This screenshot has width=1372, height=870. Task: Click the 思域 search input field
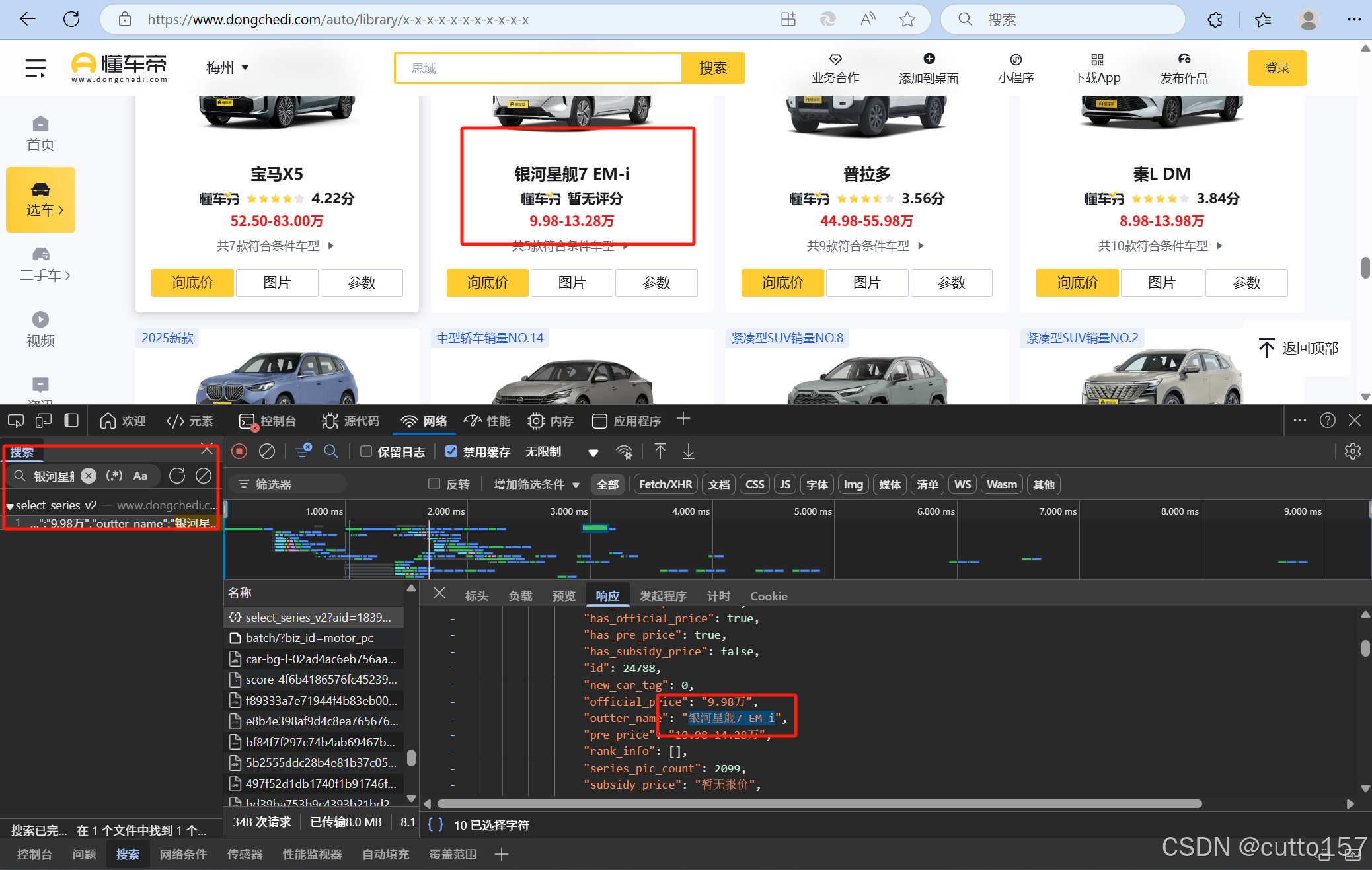point(537,68)
